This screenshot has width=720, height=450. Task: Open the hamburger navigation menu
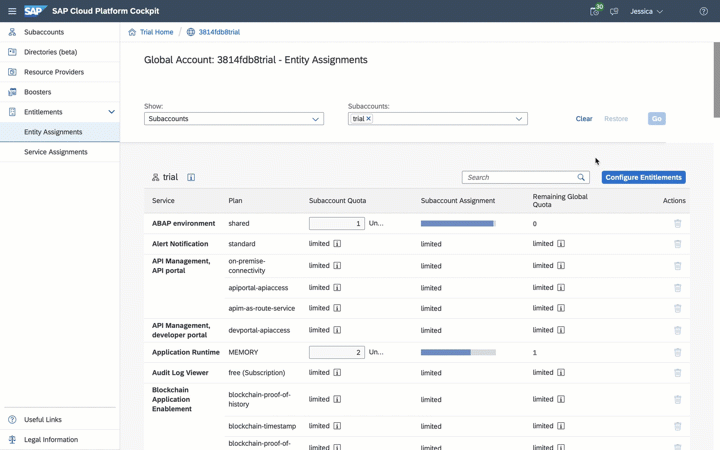[12, 11]
